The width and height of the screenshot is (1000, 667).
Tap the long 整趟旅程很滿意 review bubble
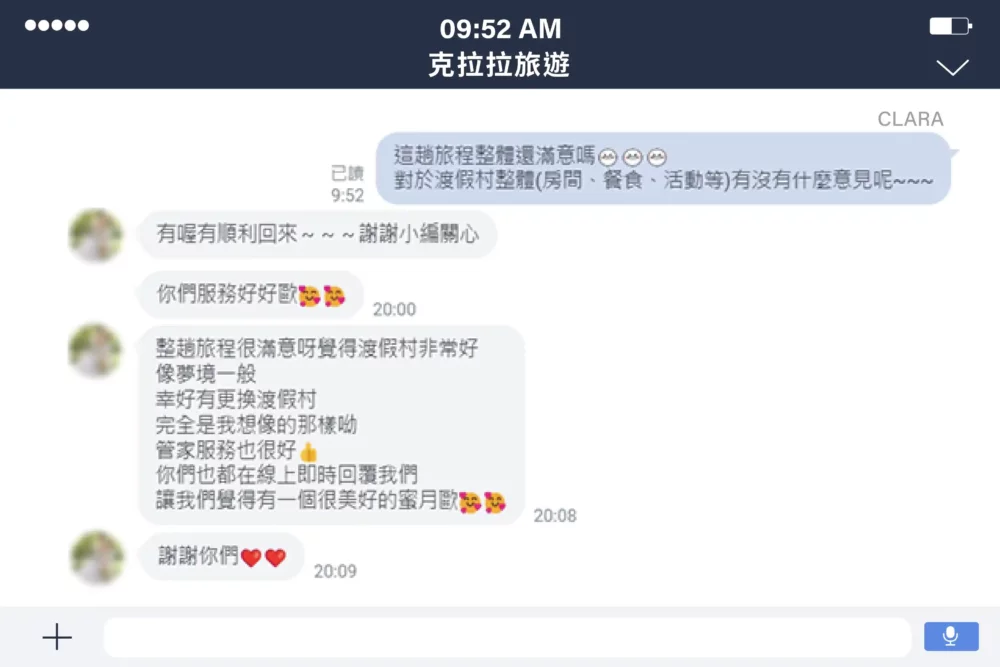click(x=332, y=425)
